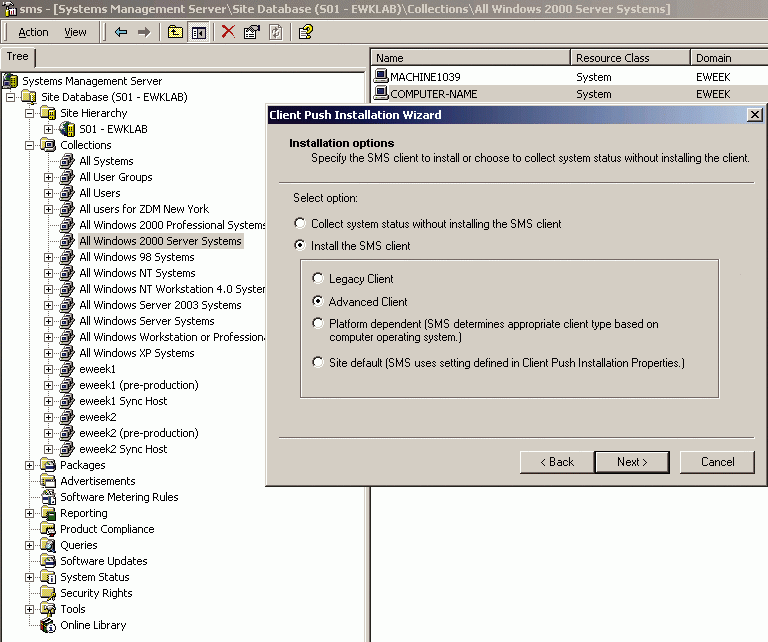Click the All Systems collection icon
The height and width of the screenshot is (642, 768).
67,161
